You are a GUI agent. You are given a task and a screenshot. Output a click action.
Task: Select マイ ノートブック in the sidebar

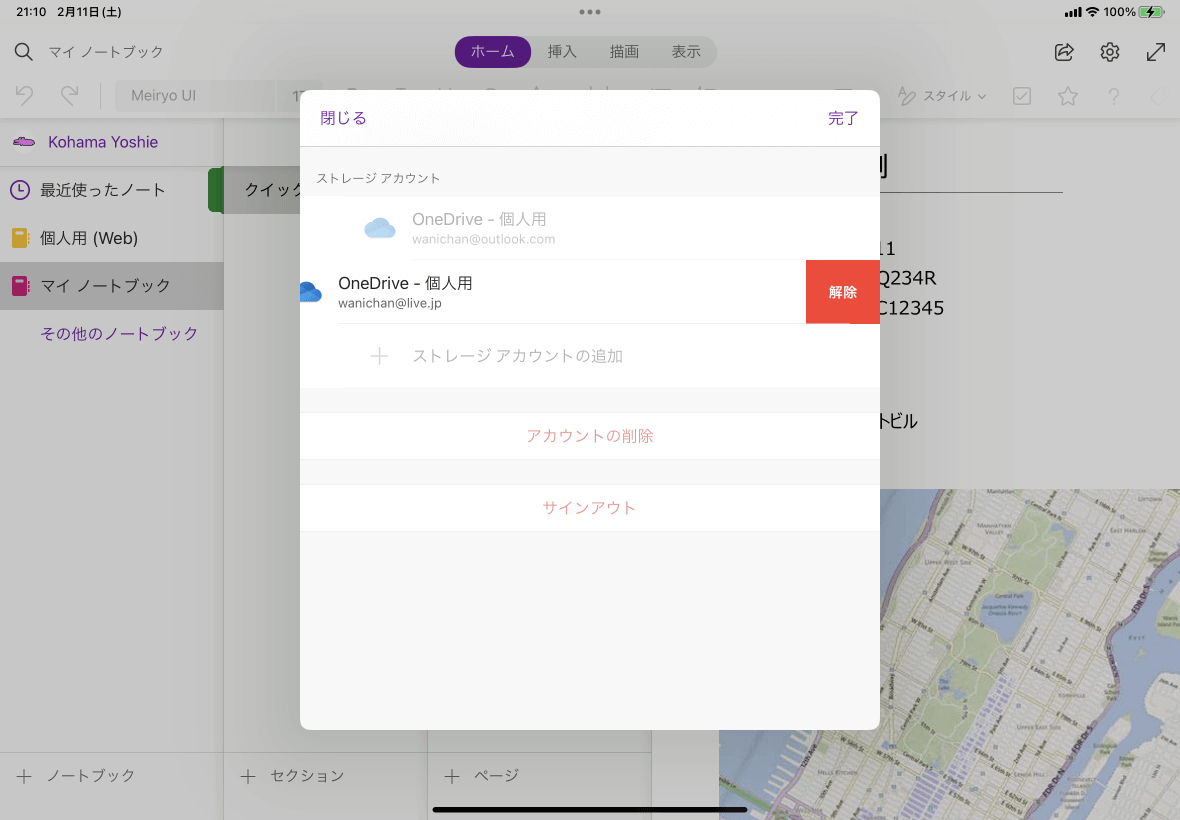click(111, 286)
